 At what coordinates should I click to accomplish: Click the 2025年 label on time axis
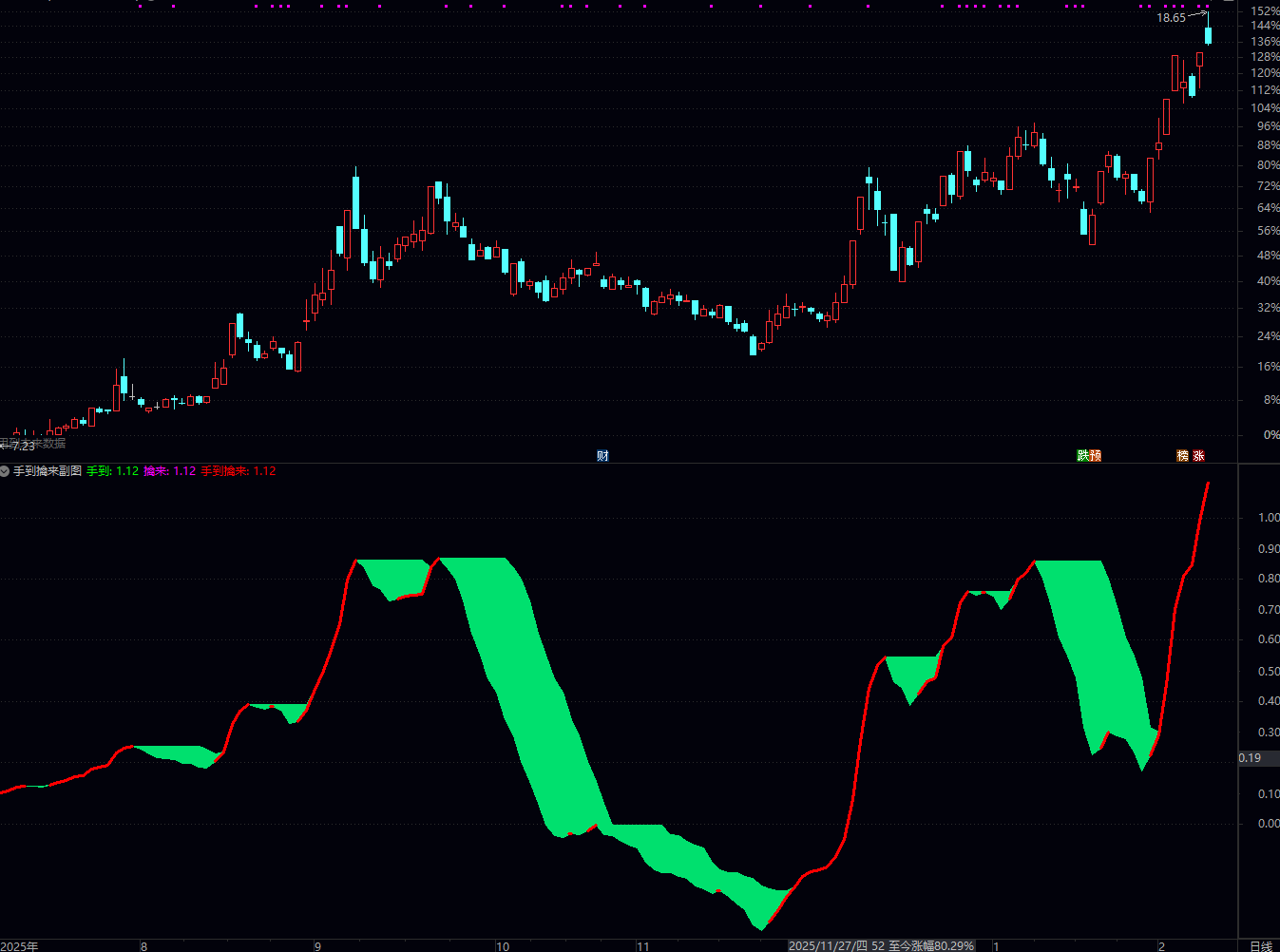[x=19, y=946]
